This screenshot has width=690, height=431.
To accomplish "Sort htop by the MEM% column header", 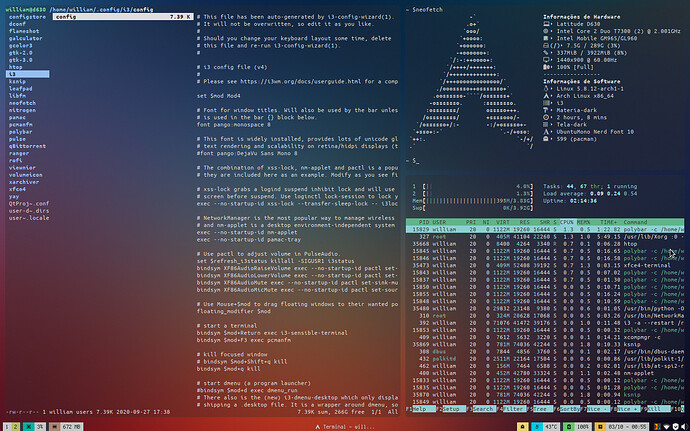I will [x=584, y=222].
